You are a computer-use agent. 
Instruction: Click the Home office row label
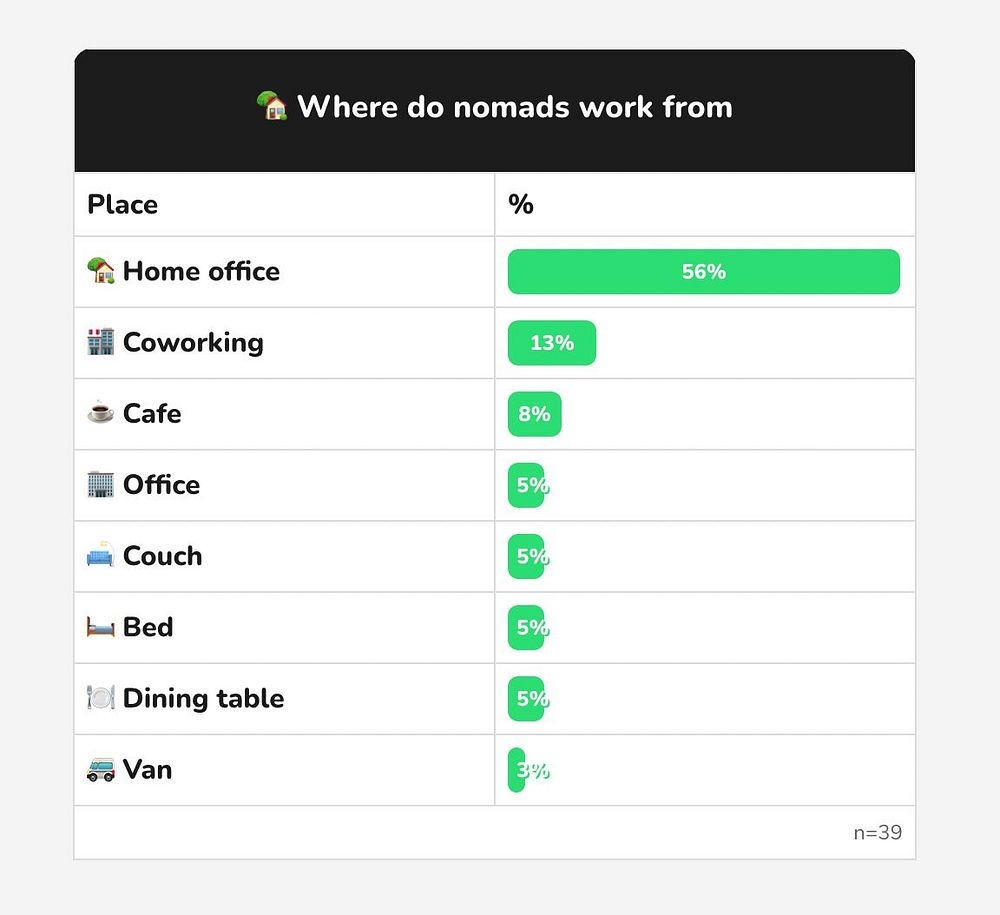[201, 271]
